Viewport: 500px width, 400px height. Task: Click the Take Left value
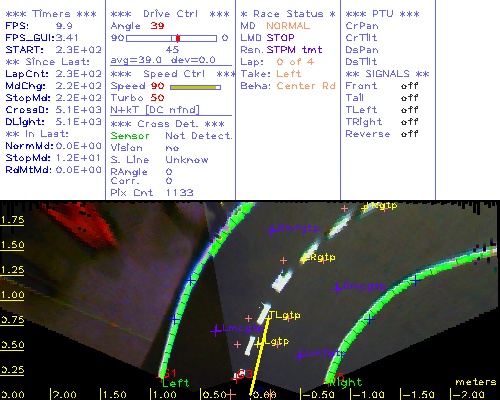288,74
